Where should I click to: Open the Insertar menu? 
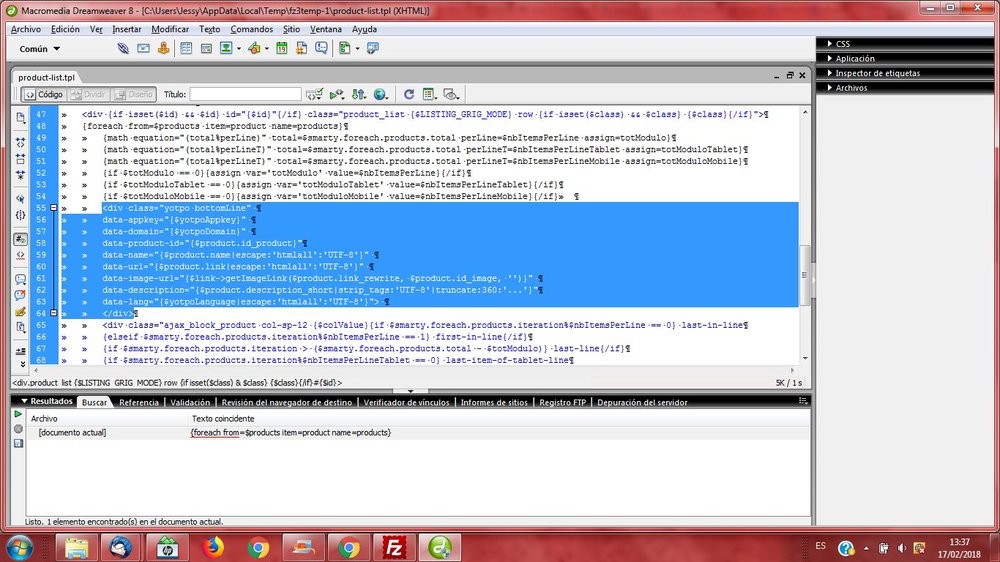pos(127,29)
